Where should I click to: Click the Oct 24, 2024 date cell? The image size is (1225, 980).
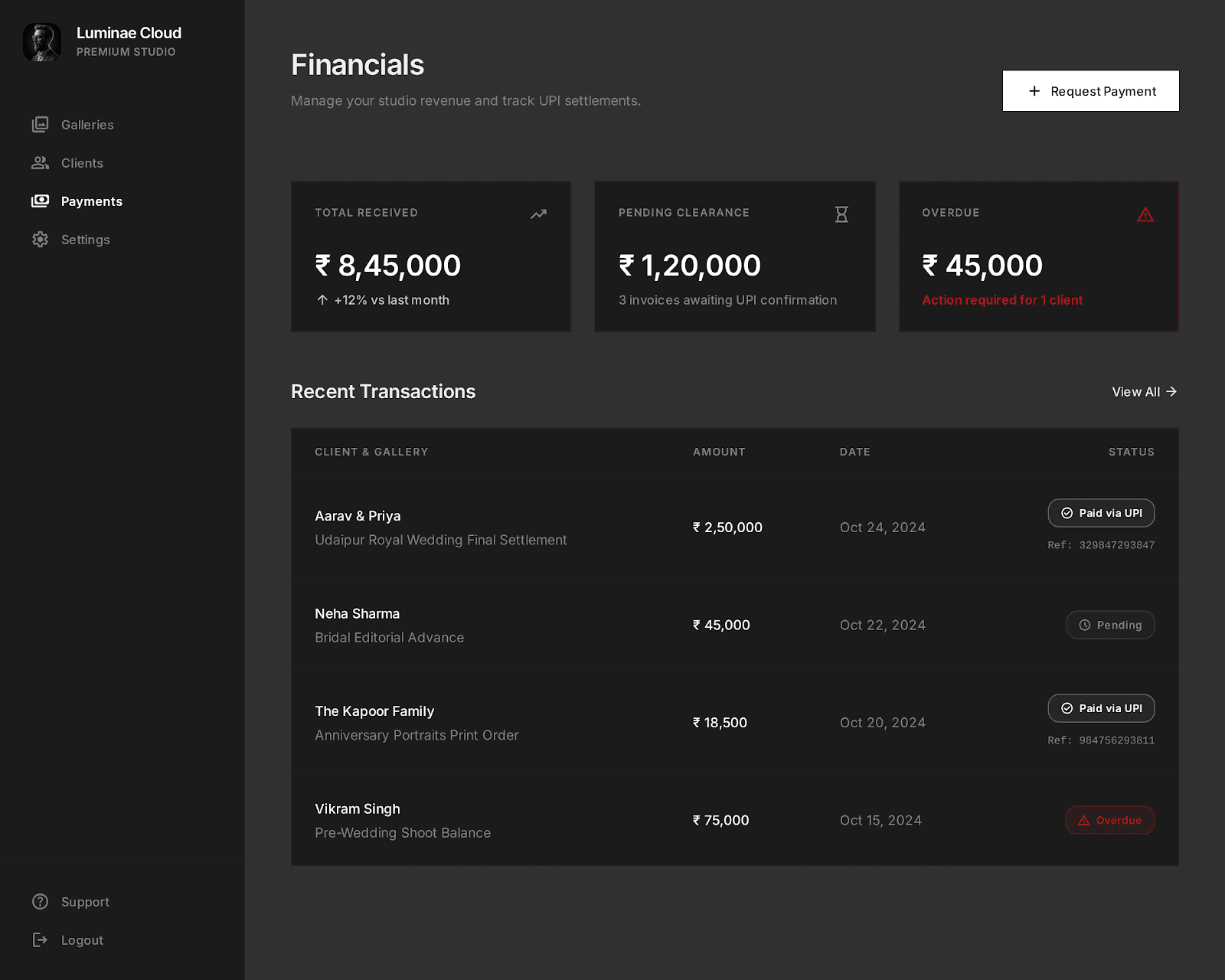point(883,528)
